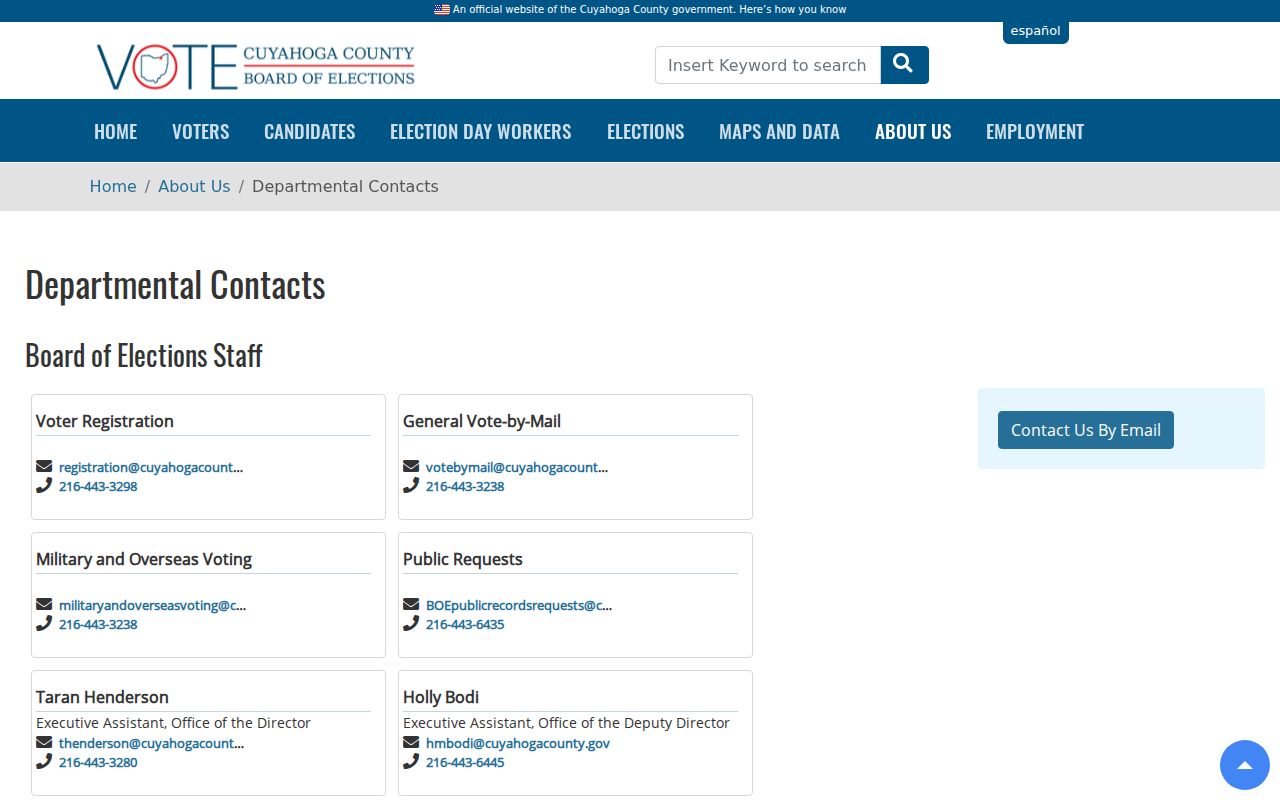Open the Home menu item

(x=116, y=131)
